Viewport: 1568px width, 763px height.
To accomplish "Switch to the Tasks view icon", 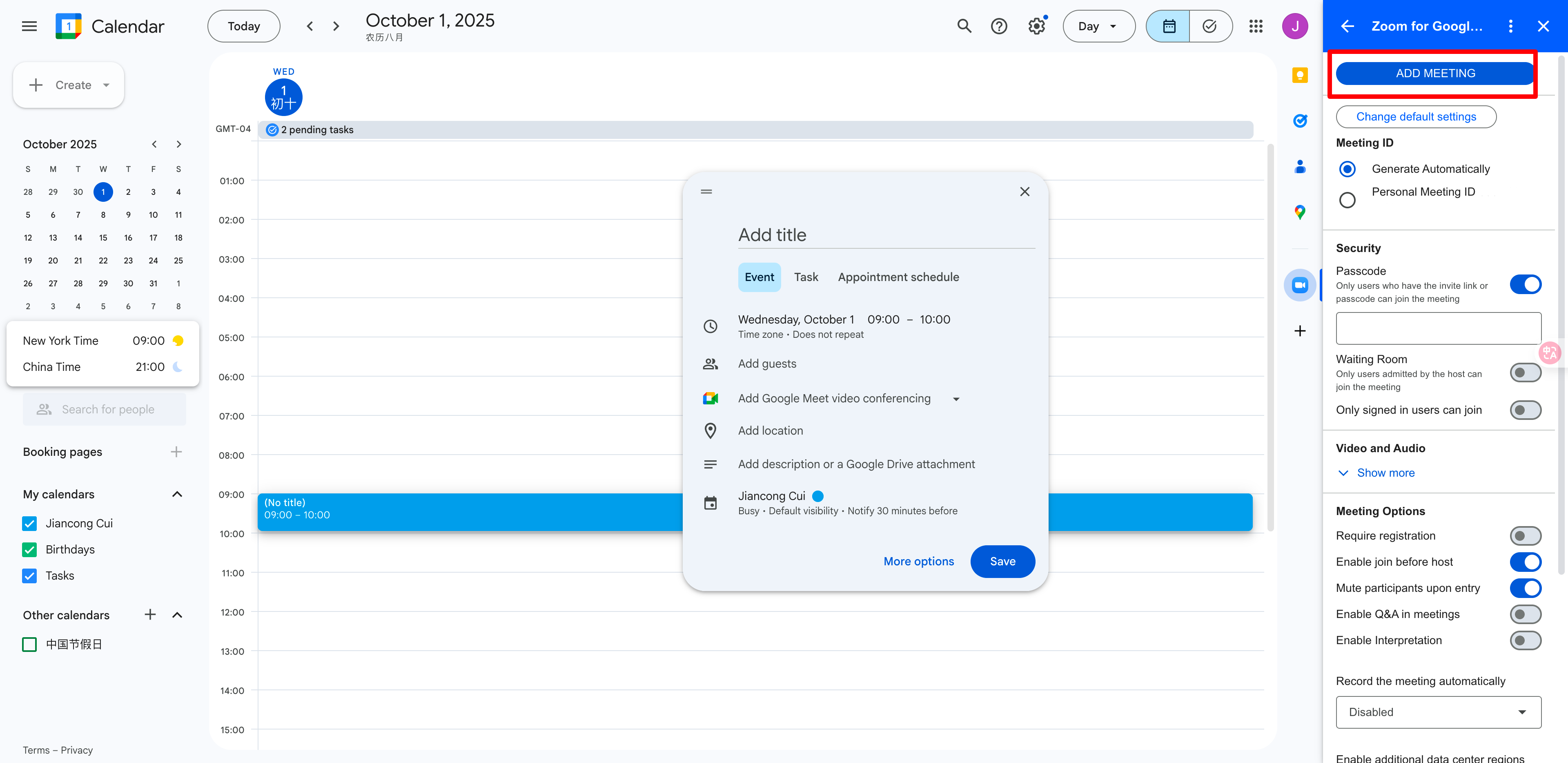I will 1209,26.
